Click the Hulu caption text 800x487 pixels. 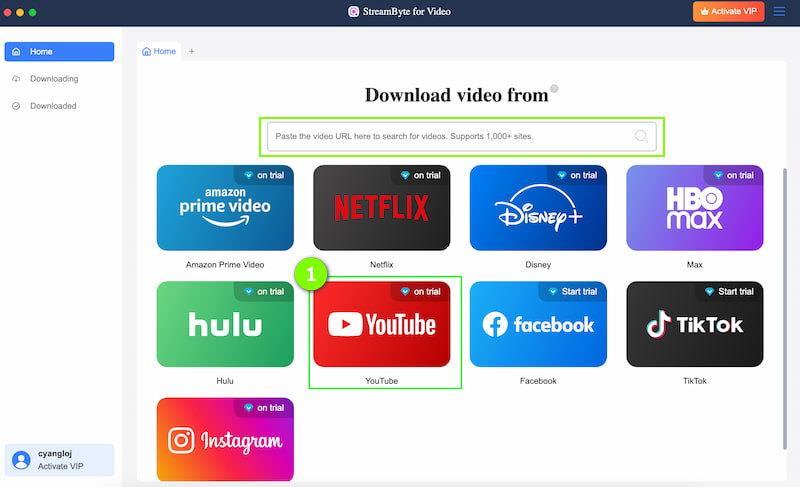coord(225,381)
